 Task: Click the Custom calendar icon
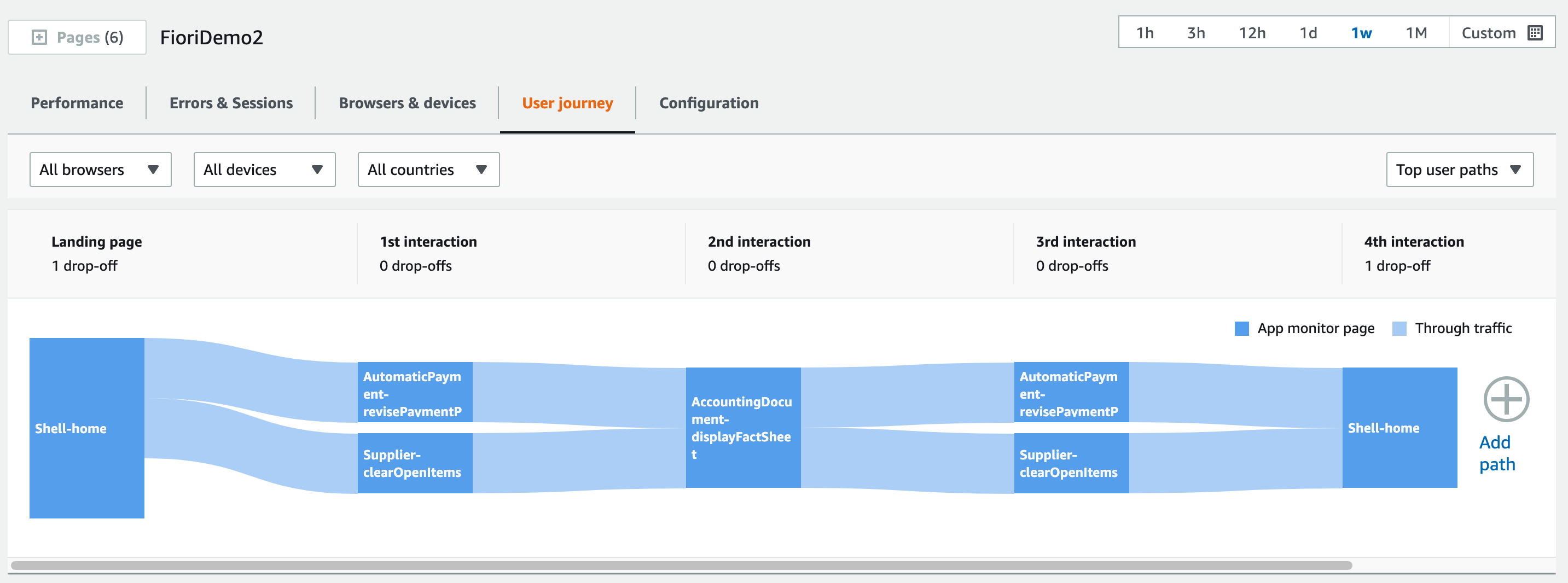click(1535, 33)
